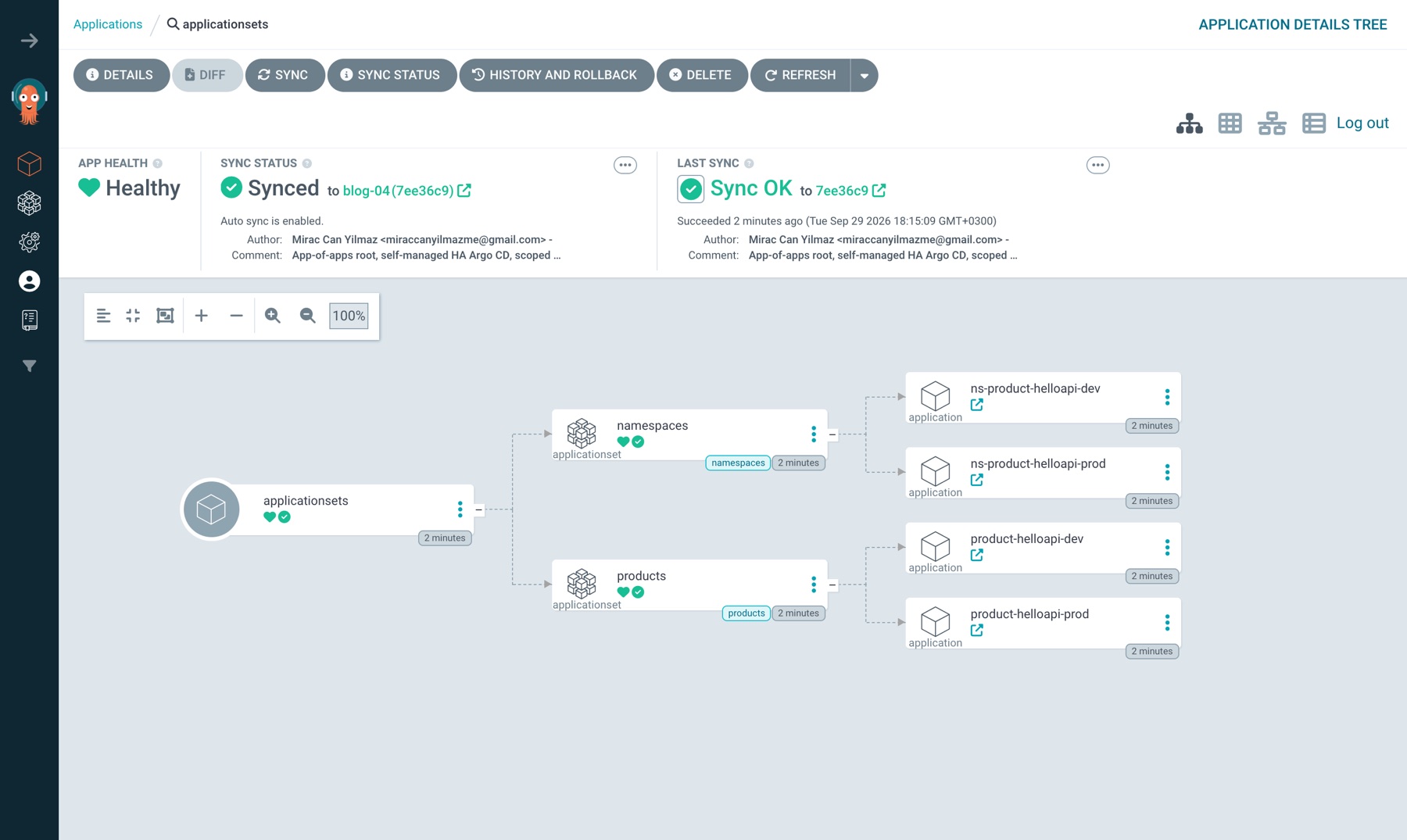Open kebab menu for applicationsets root node
This screenshot has height=840, width=1407.
click(x=460, y=509)
